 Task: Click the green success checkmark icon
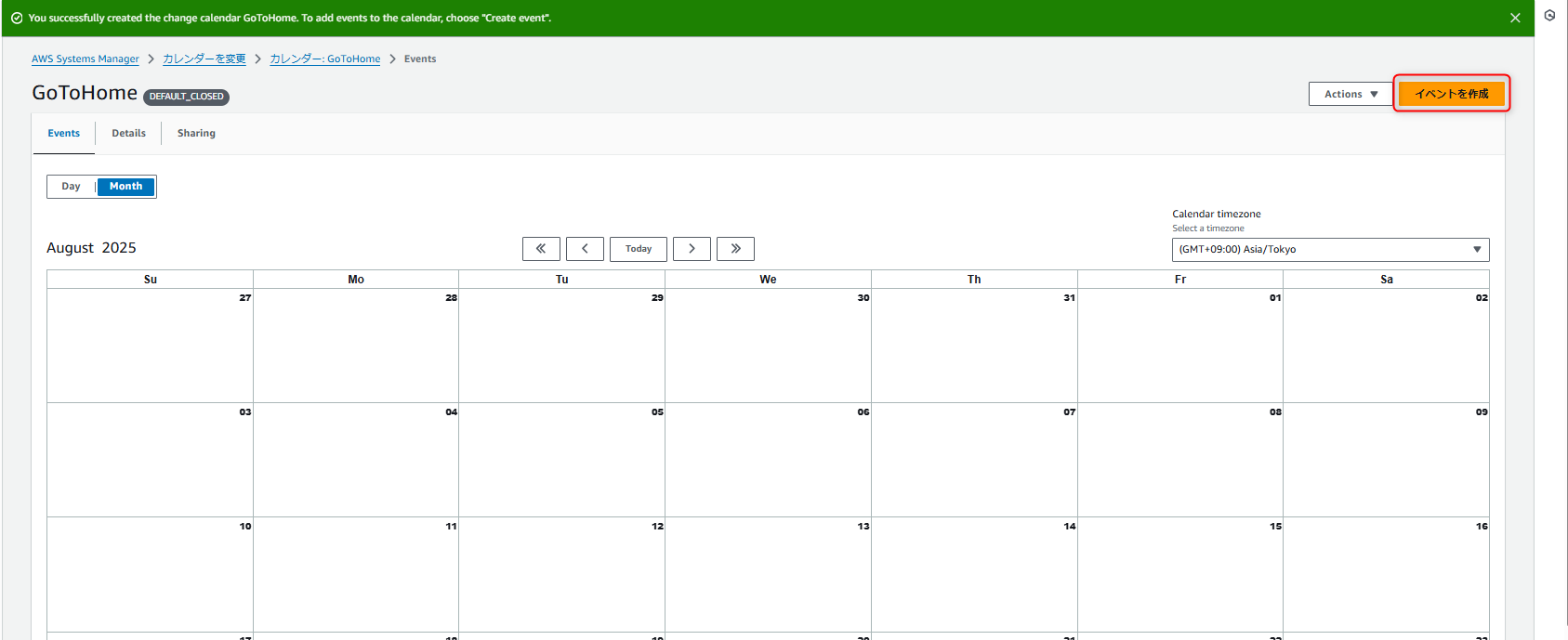click(17, 18)
